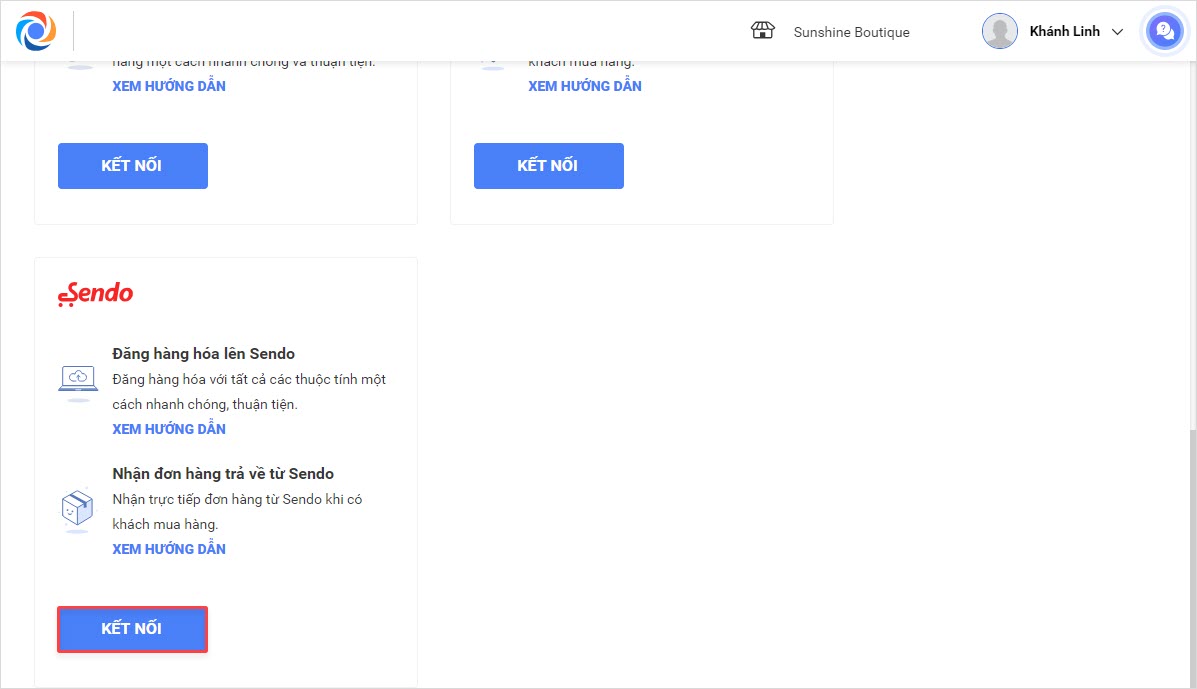
Task: Click the laptop cloud upload icon
Action: (78, 380)
